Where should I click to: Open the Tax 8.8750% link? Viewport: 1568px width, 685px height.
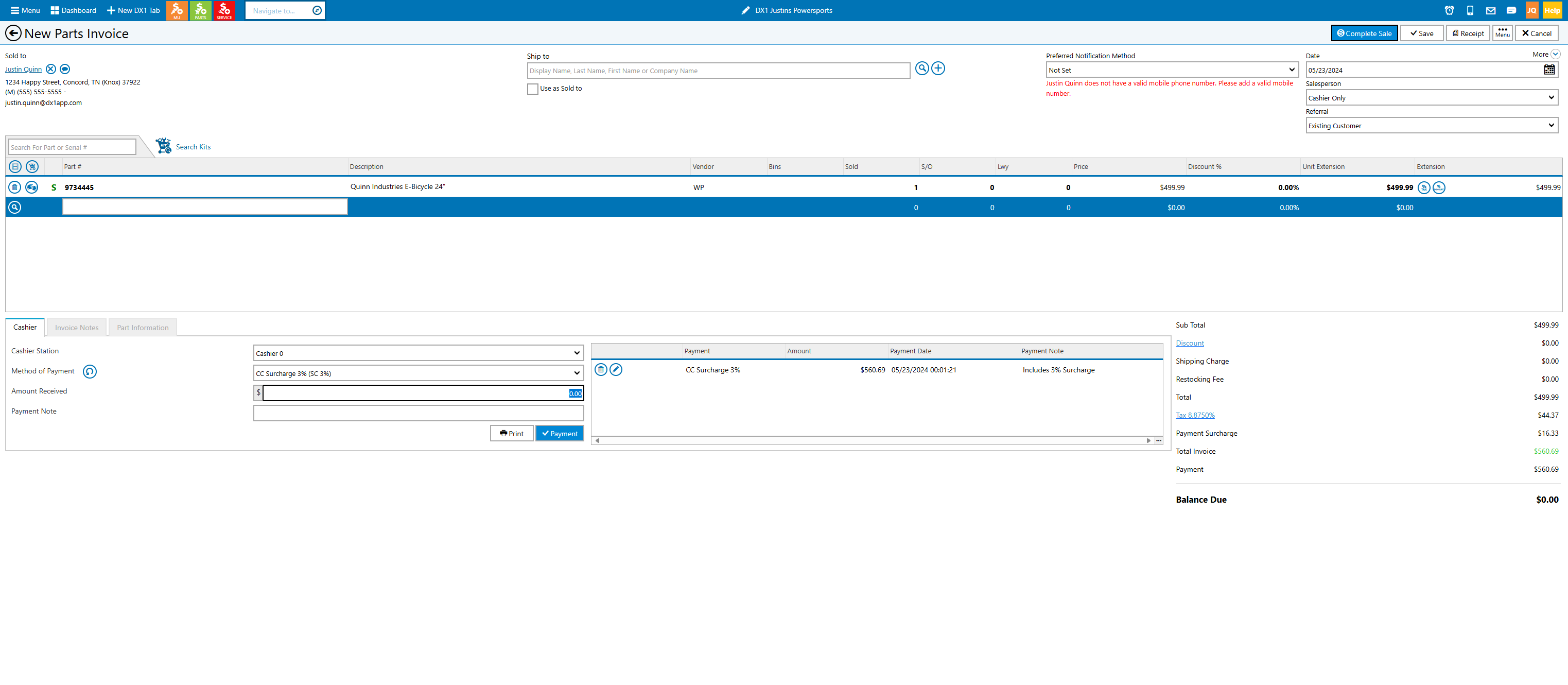coord(1194,415)
